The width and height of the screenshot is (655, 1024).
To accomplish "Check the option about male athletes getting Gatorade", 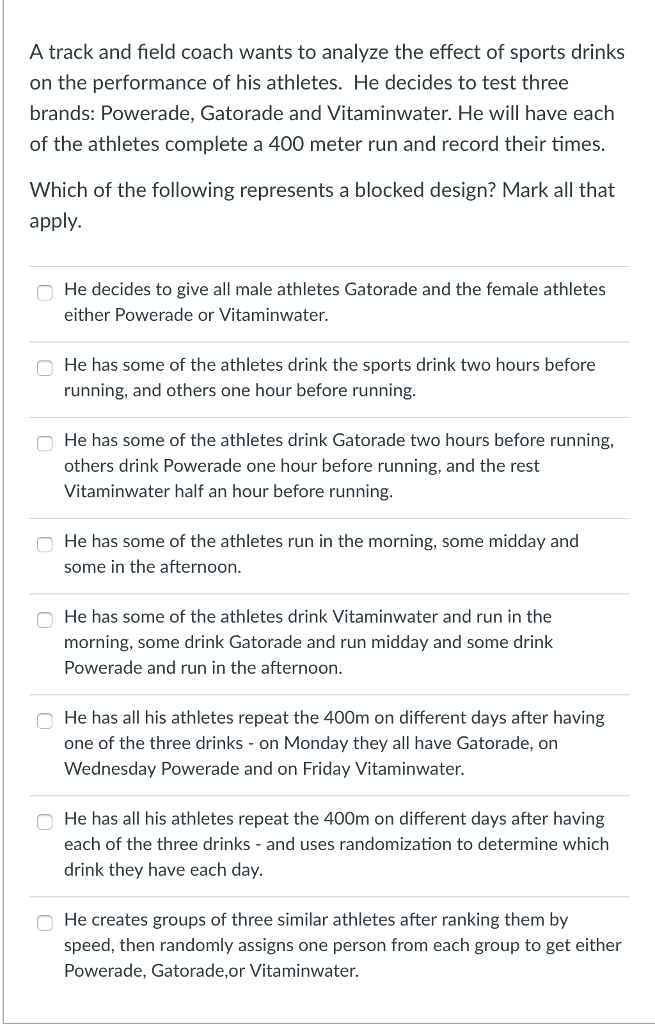I will click(x=44, y=291).
